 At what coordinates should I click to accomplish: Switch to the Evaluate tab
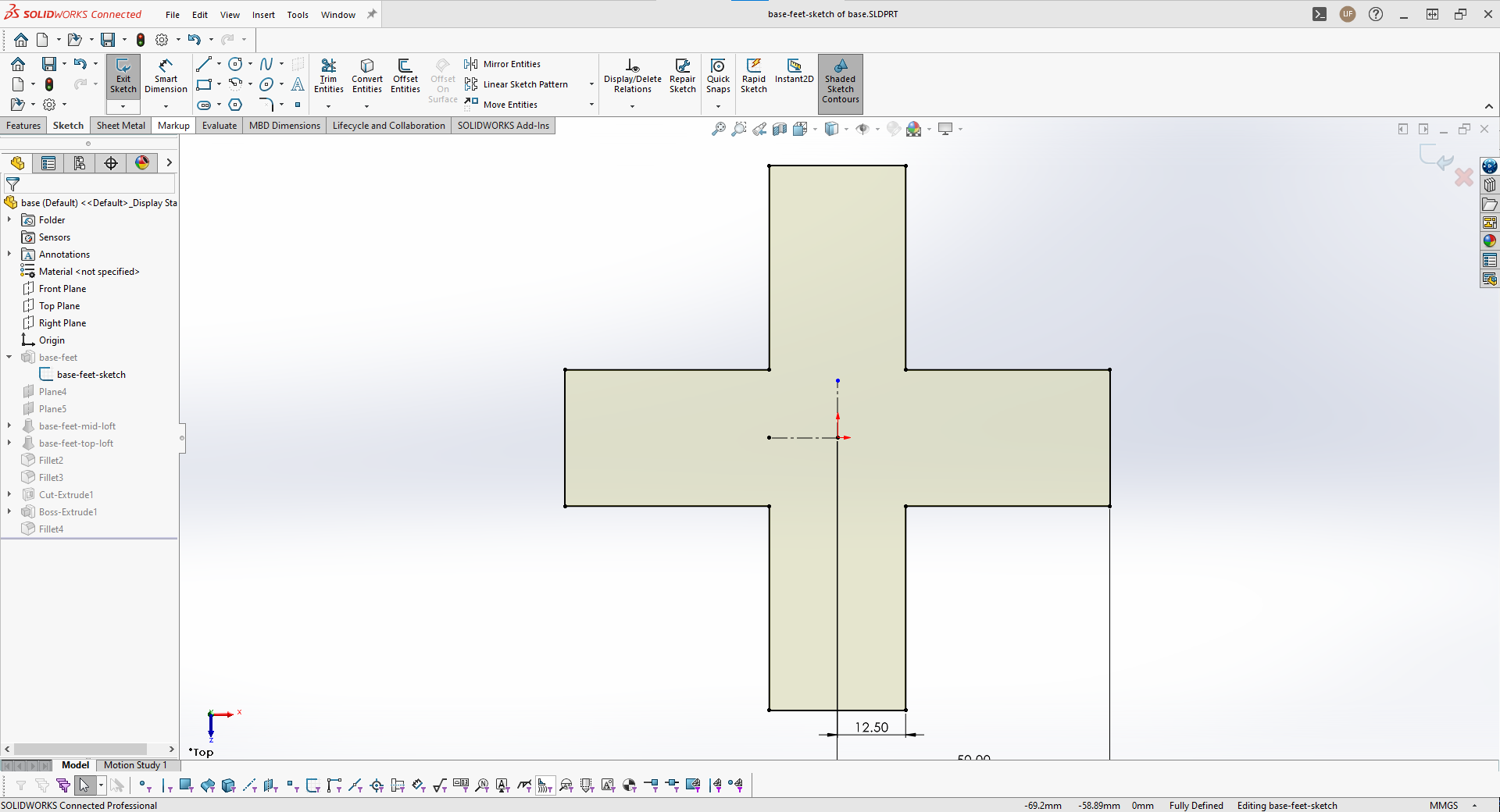pyautogui.click(x=220, y=126)
